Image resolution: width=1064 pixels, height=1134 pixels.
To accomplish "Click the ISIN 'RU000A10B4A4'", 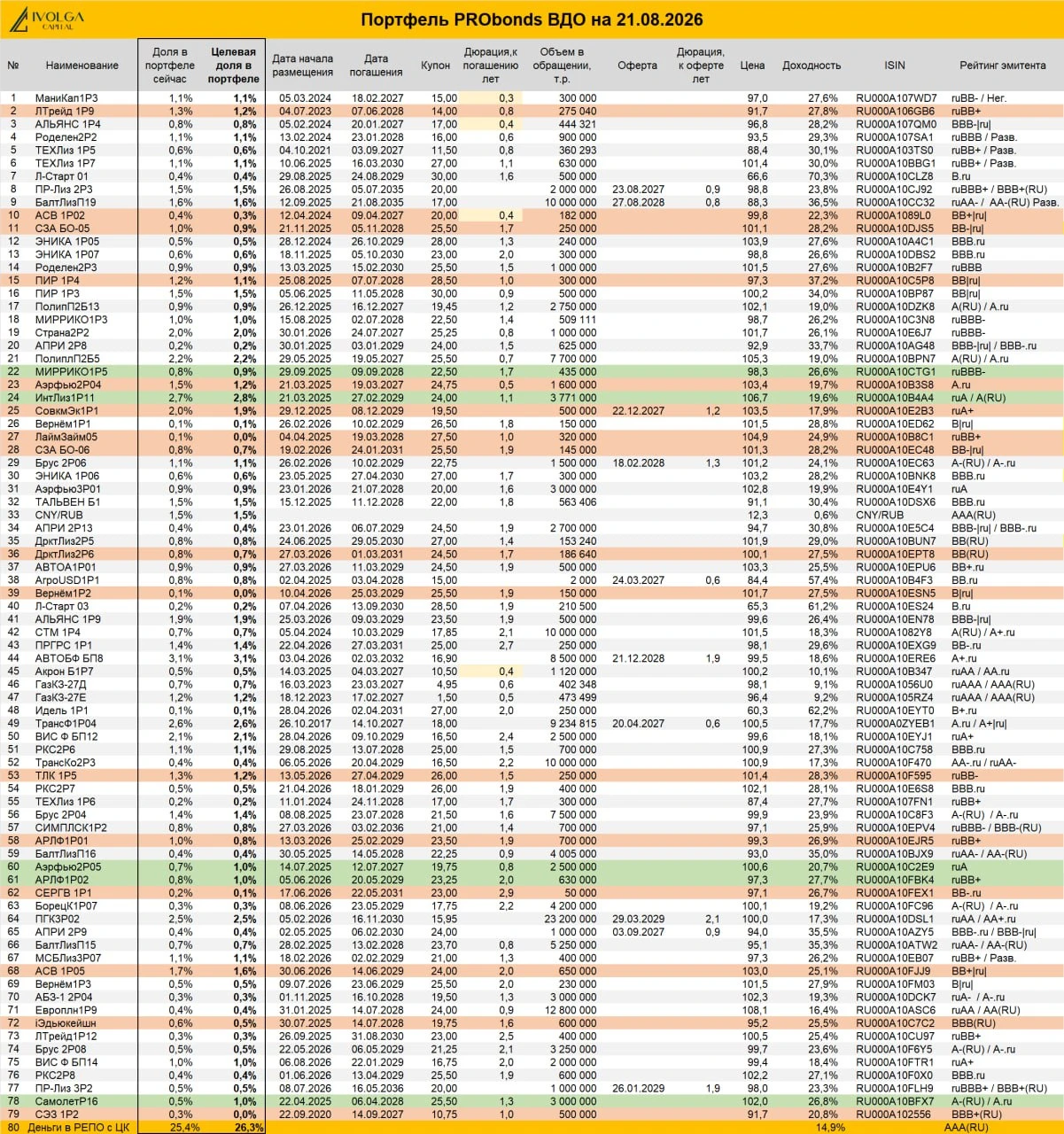I will pos(895,398).
